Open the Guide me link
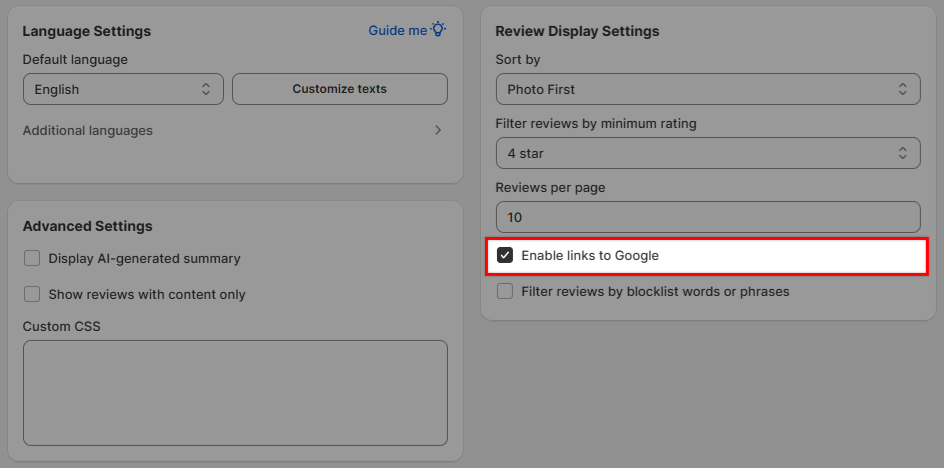Viewport: 944px width, 468px height. tap(398, 30)
